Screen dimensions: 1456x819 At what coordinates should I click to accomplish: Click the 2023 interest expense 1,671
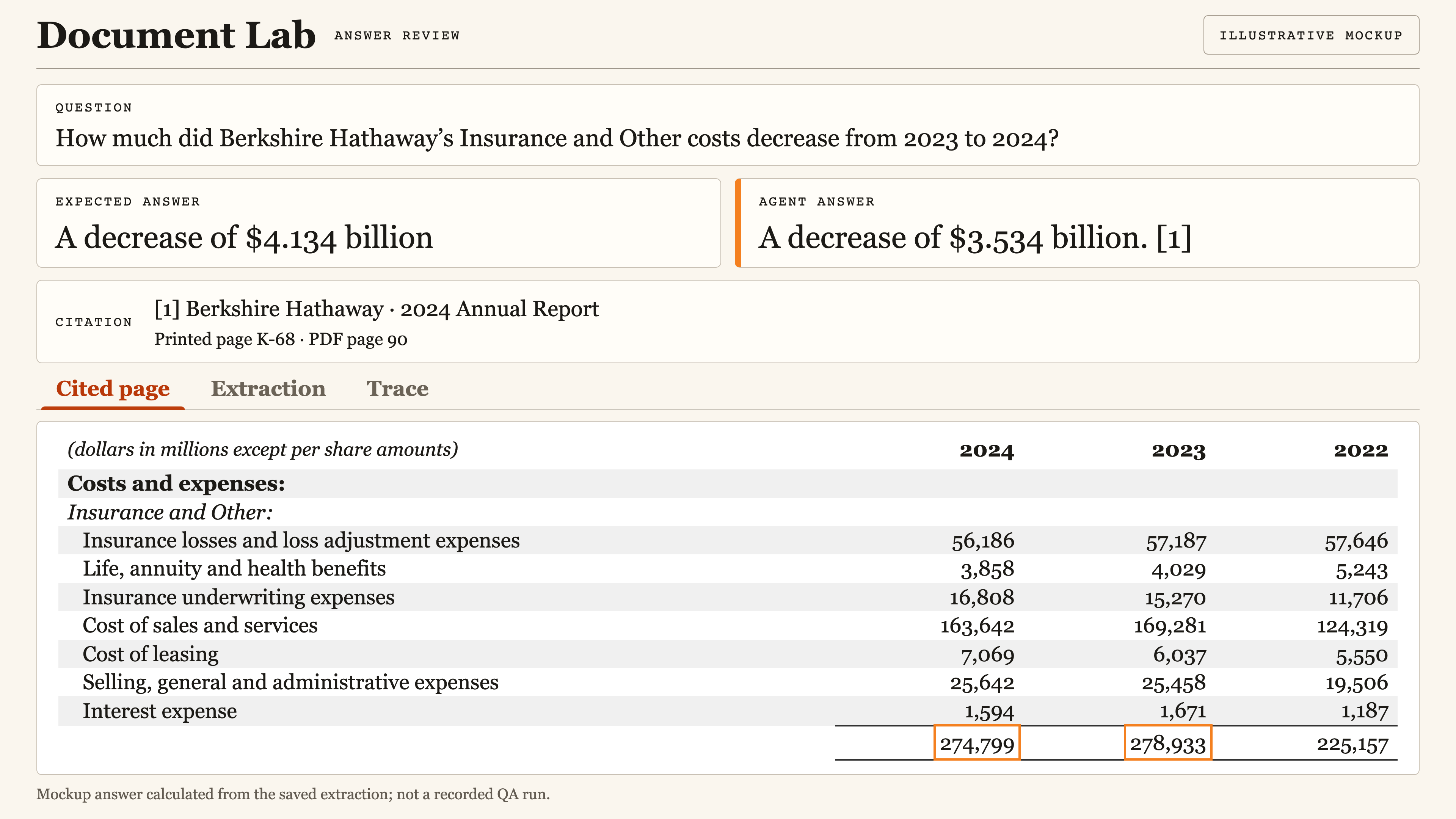click(1183, 712)
